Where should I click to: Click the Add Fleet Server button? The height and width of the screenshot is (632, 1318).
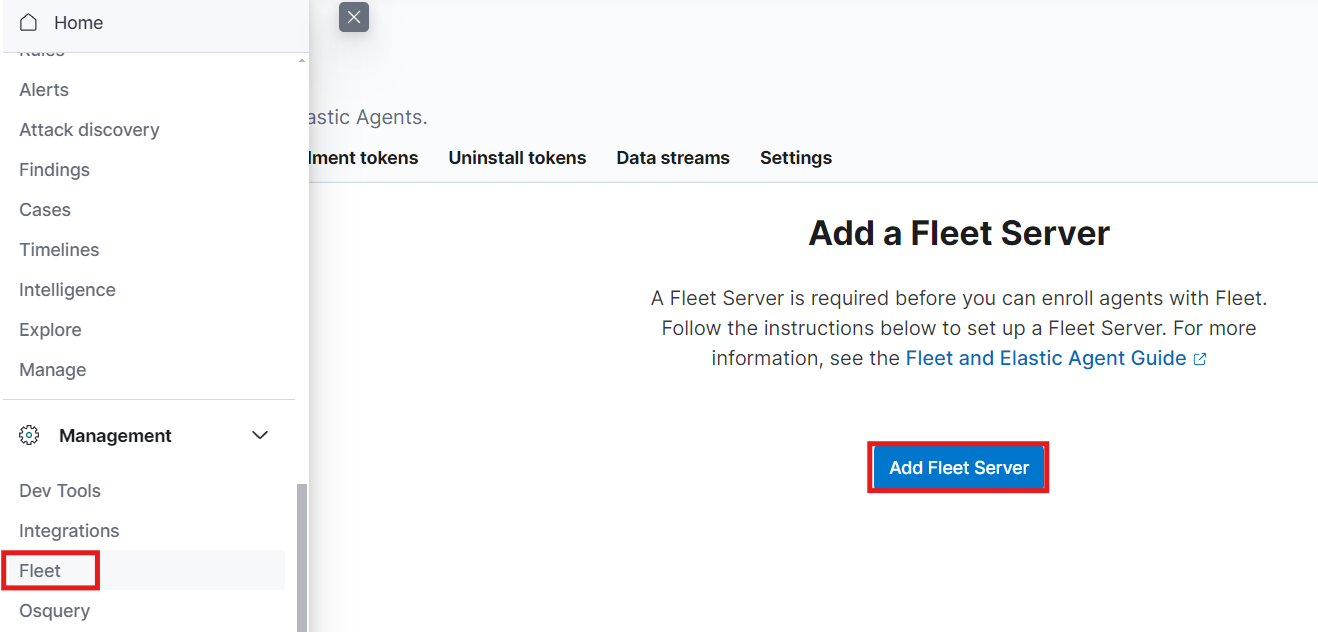[x=959, y=468]
